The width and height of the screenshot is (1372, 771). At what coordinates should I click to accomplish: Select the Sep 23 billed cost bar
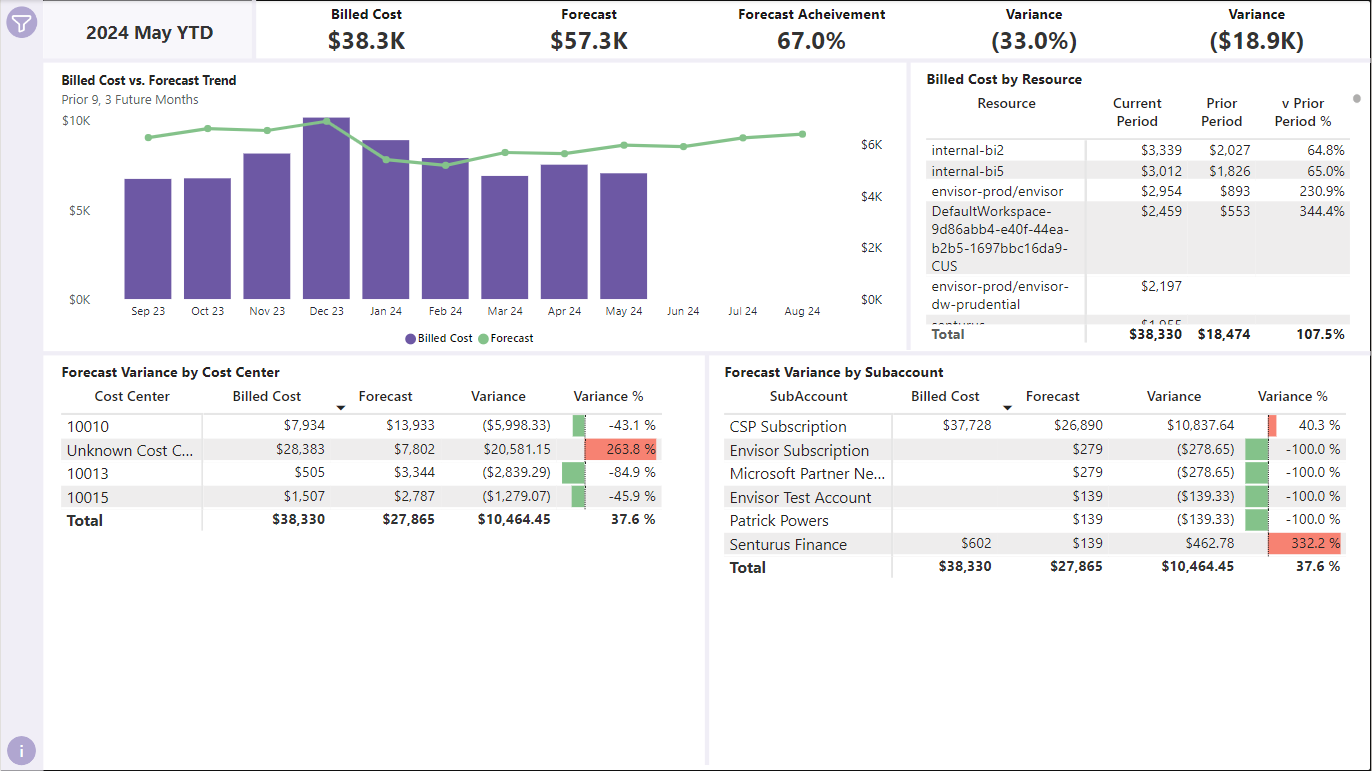click(148, 239)
